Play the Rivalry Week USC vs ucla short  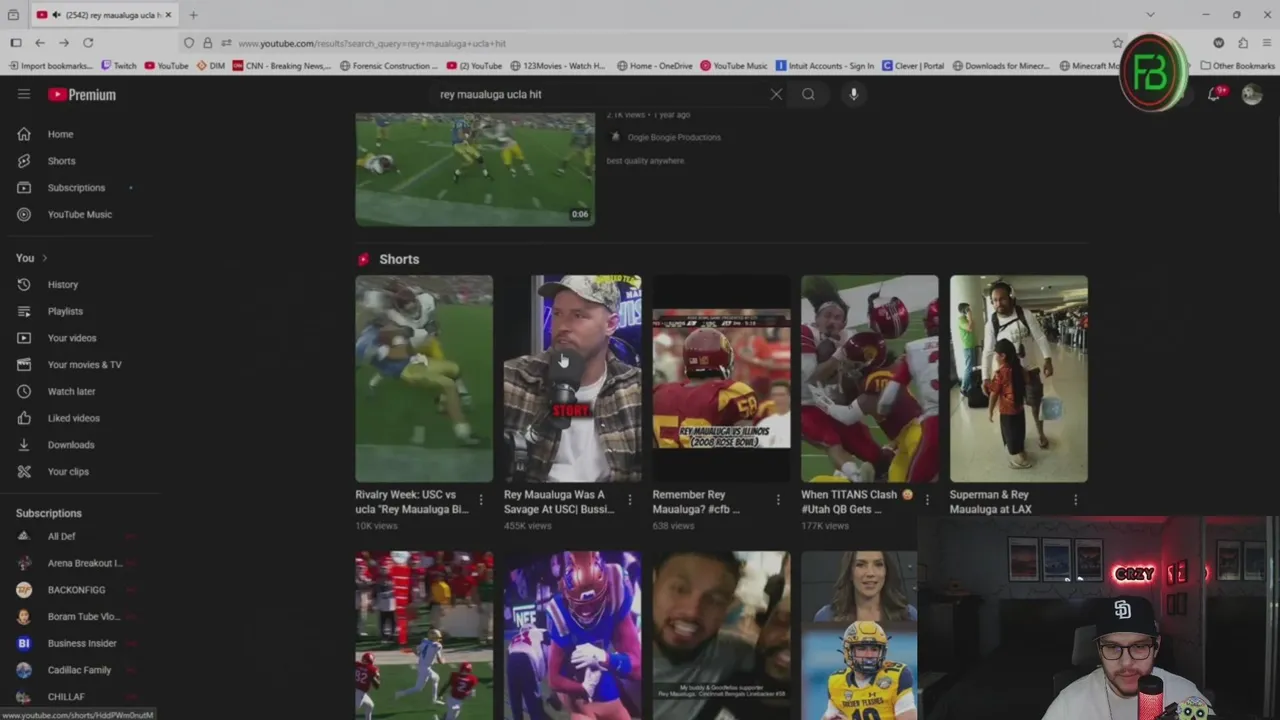click(x=424, y=379)
